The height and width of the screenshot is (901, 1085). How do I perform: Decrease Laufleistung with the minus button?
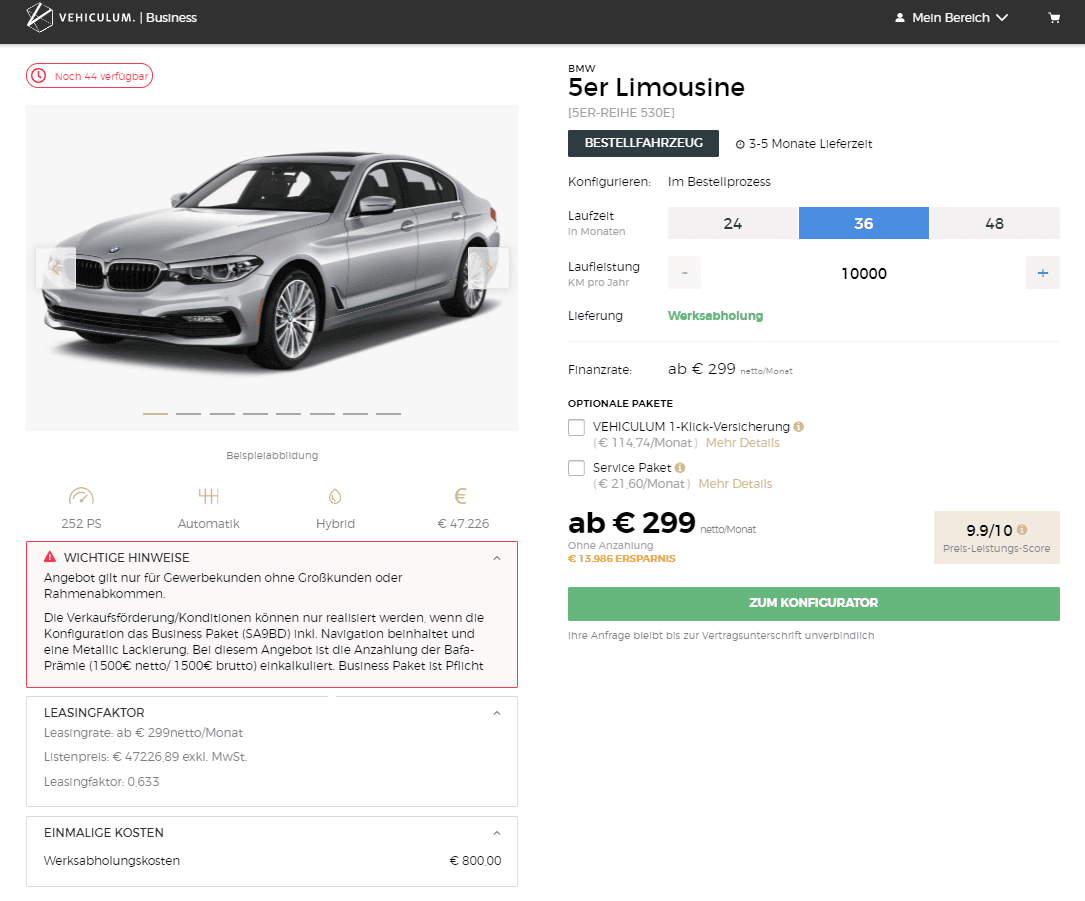pos(684,273)
